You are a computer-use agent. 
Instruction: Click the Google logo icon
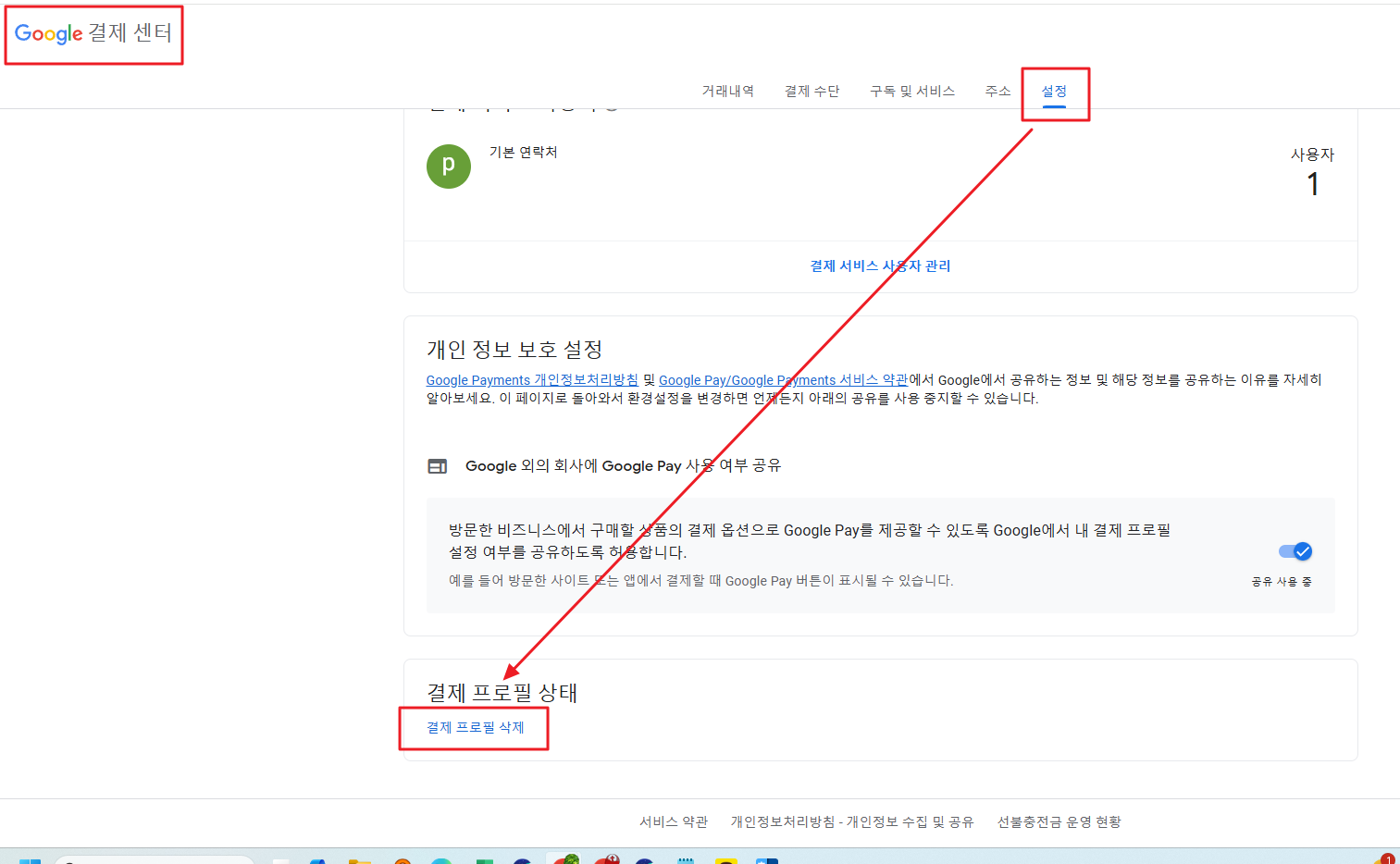pos(48,35)
